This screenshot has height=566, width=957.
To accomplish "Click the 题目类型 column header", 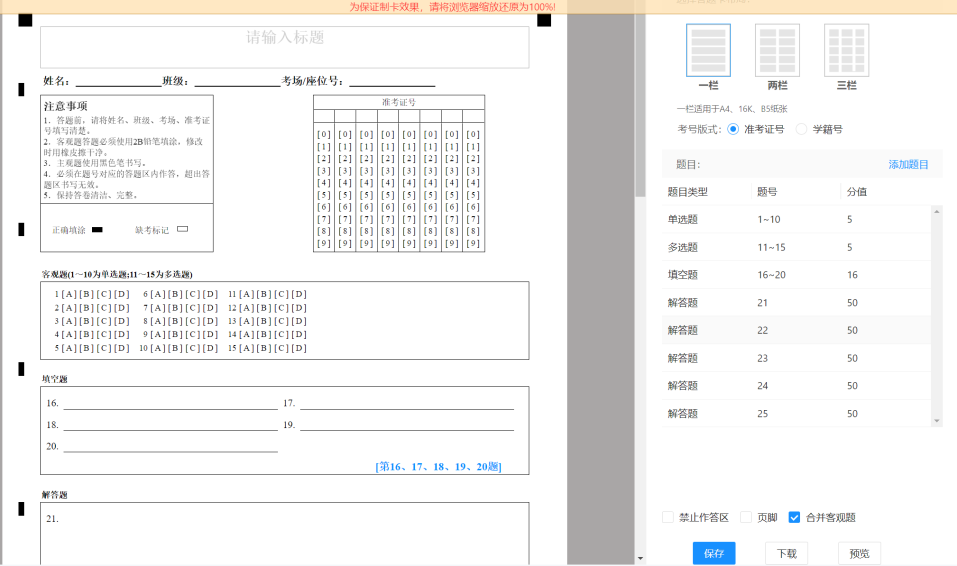I will click(687, 192).
